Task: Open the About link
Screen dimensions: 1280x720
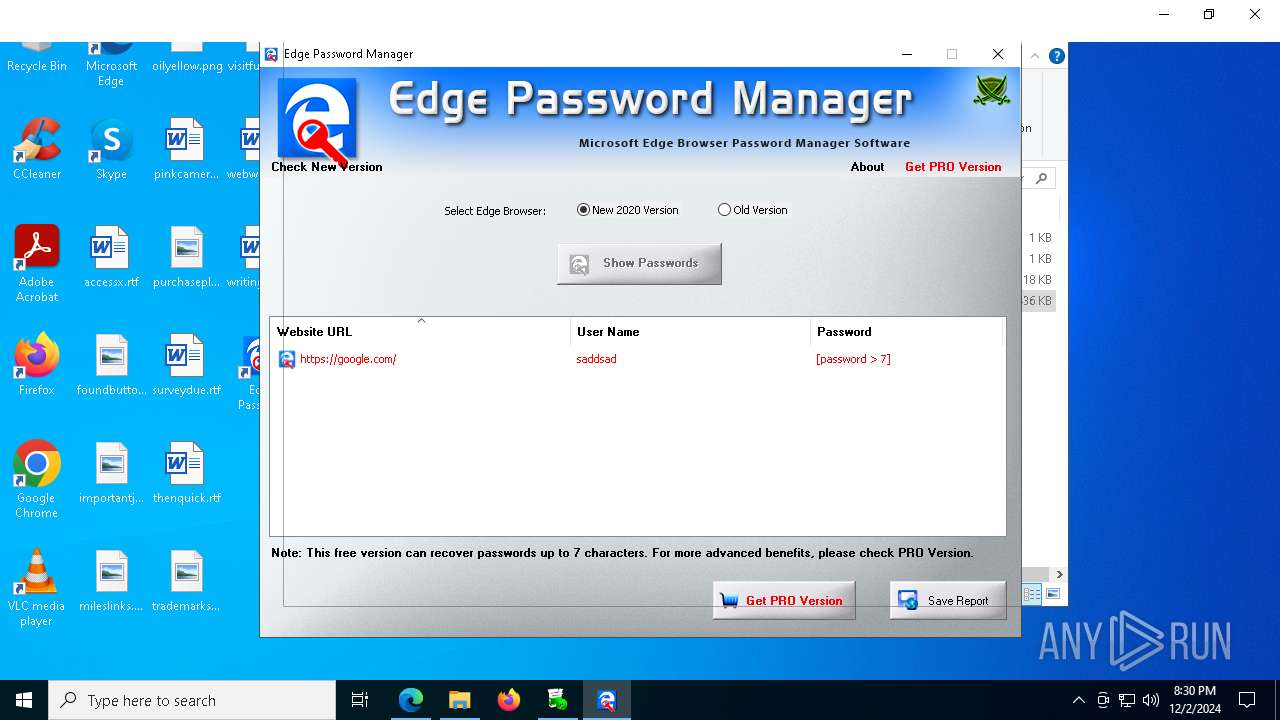Action: coord(867,167)
